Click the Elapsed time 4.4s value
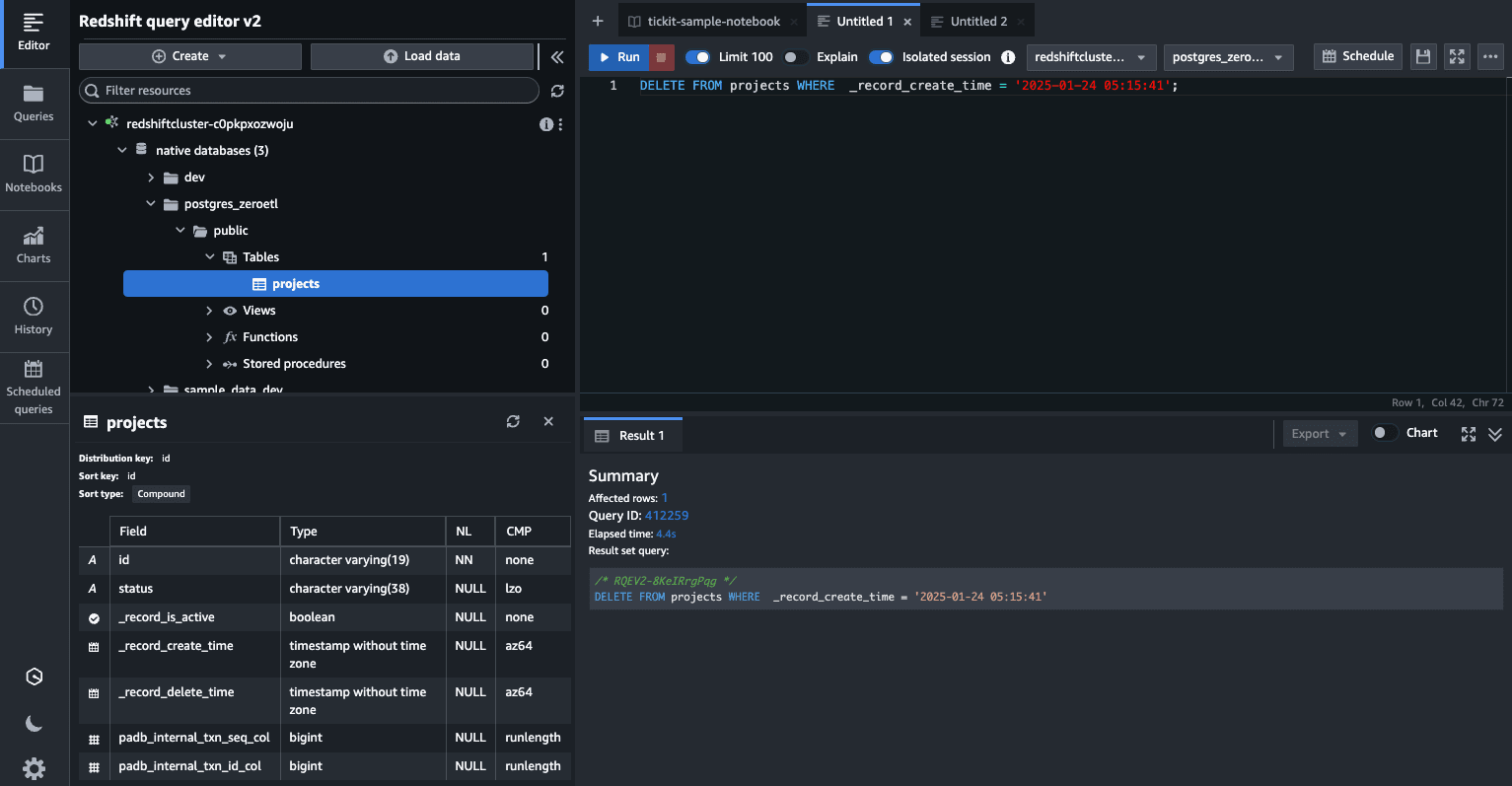The width and height of the screenshot is (1512, 786). [666, 534]
